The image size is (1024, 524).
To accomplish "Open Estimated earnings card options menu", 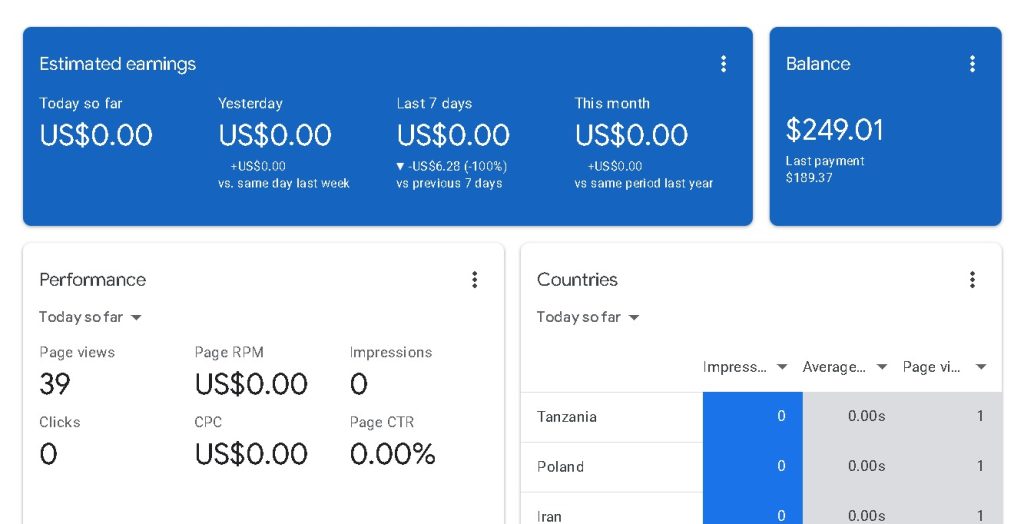I will click(723, 64).
